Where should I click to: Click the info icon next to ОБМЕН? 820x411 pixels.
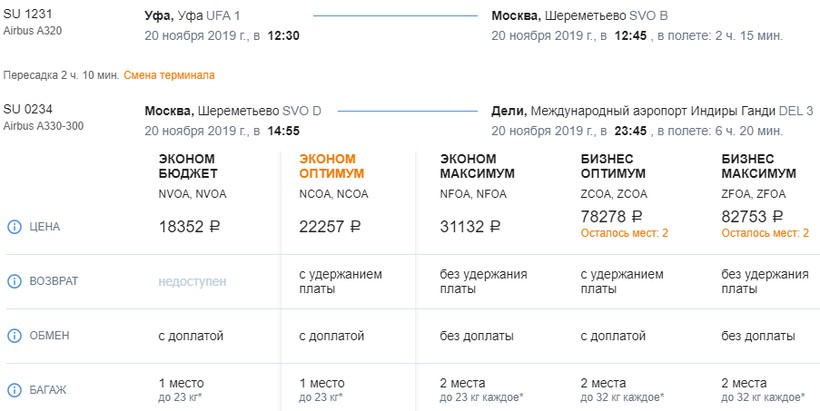(x=14, y=335)
